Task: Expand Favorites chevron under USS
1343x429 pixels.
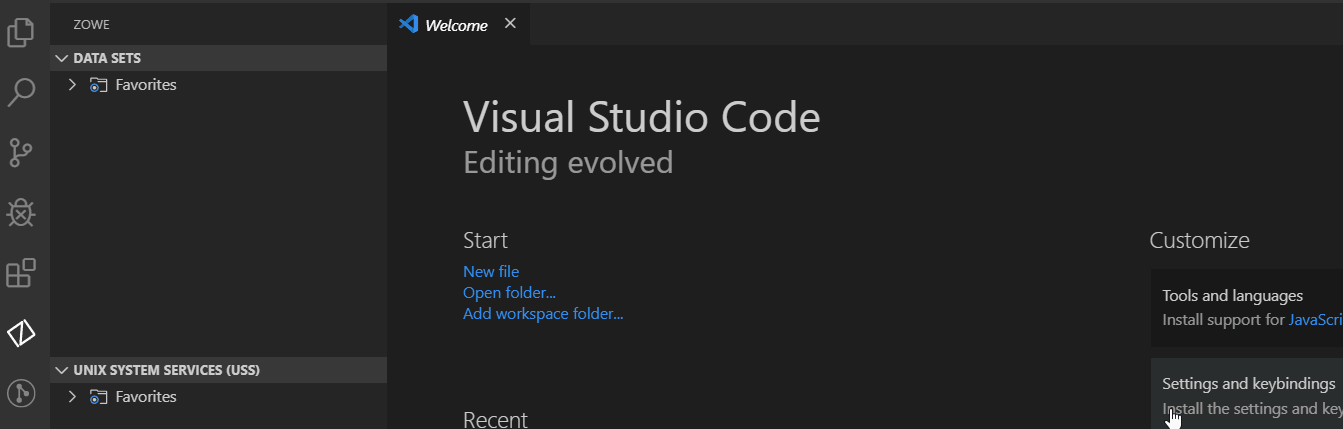Action: coord(72,397)
